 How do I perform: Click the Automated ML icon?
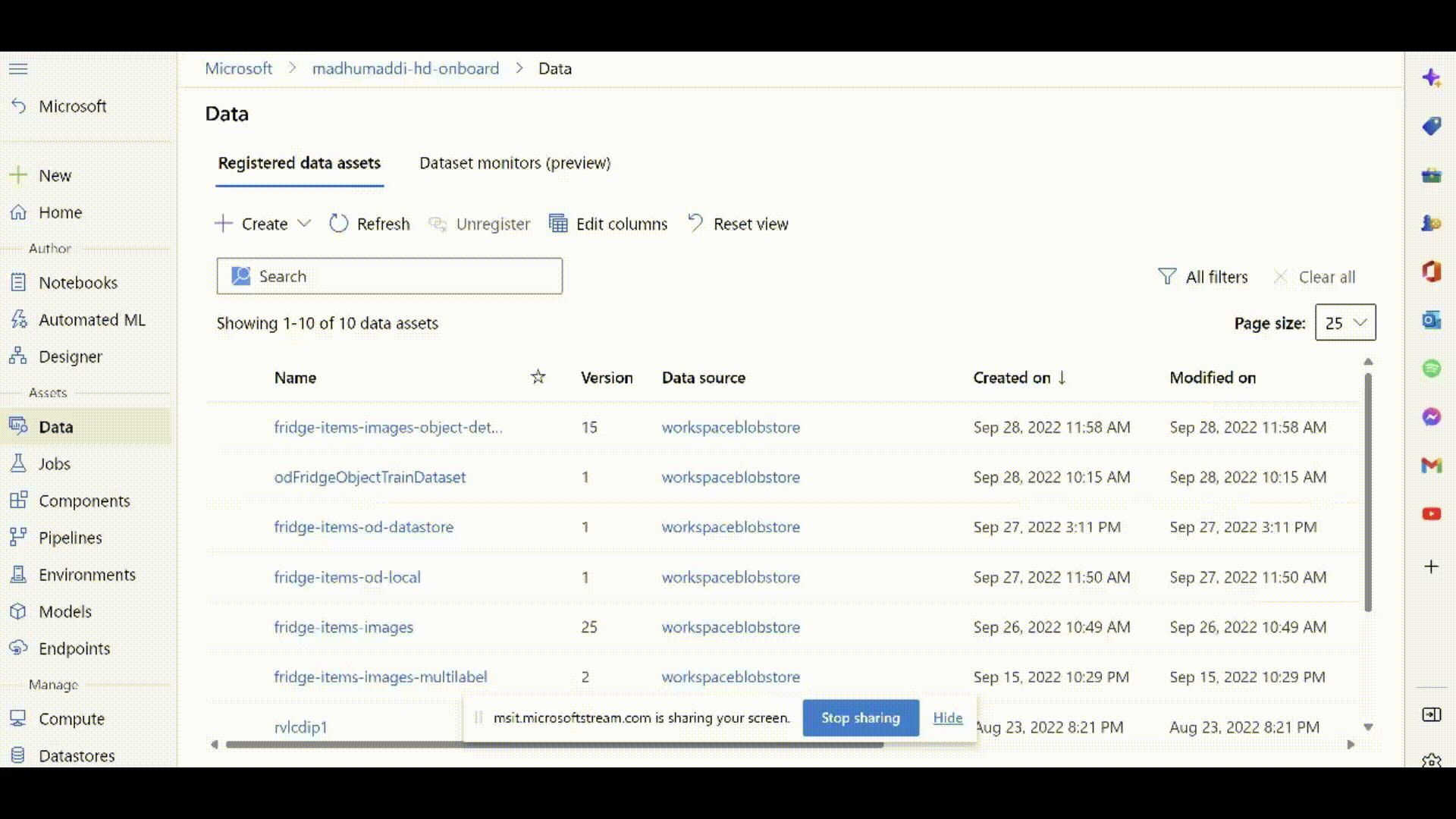point(18,319)
